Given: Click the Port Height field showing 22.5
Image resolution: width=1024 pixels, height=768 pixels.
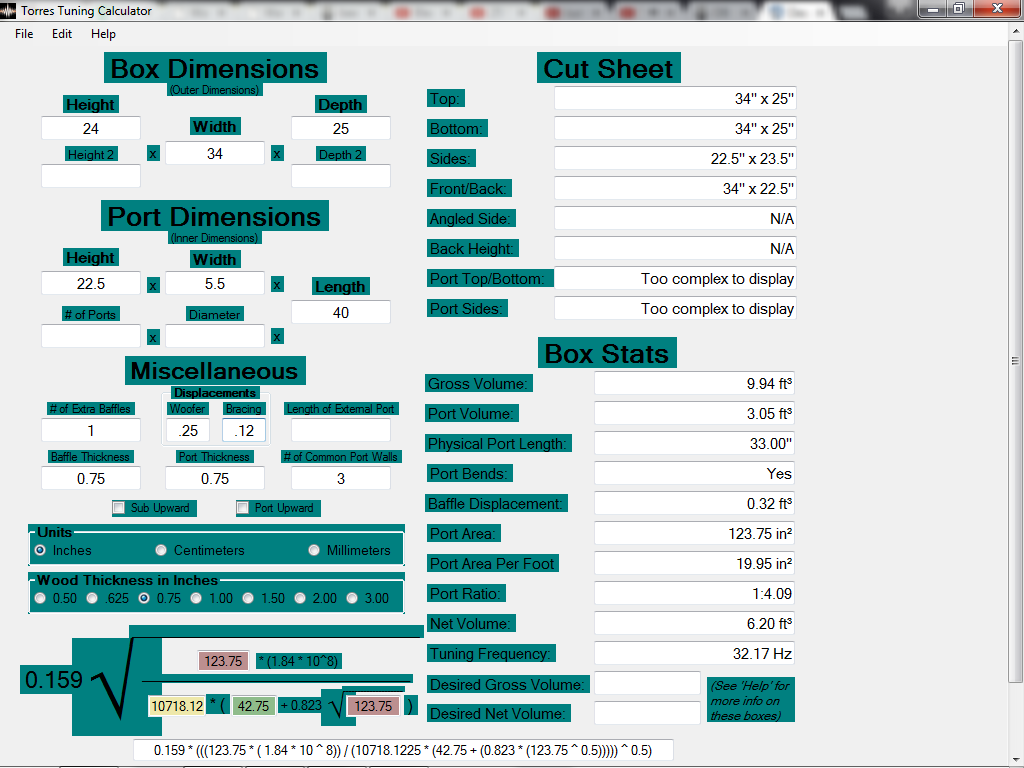Looking at the screenshot, I should click(91, 283).
